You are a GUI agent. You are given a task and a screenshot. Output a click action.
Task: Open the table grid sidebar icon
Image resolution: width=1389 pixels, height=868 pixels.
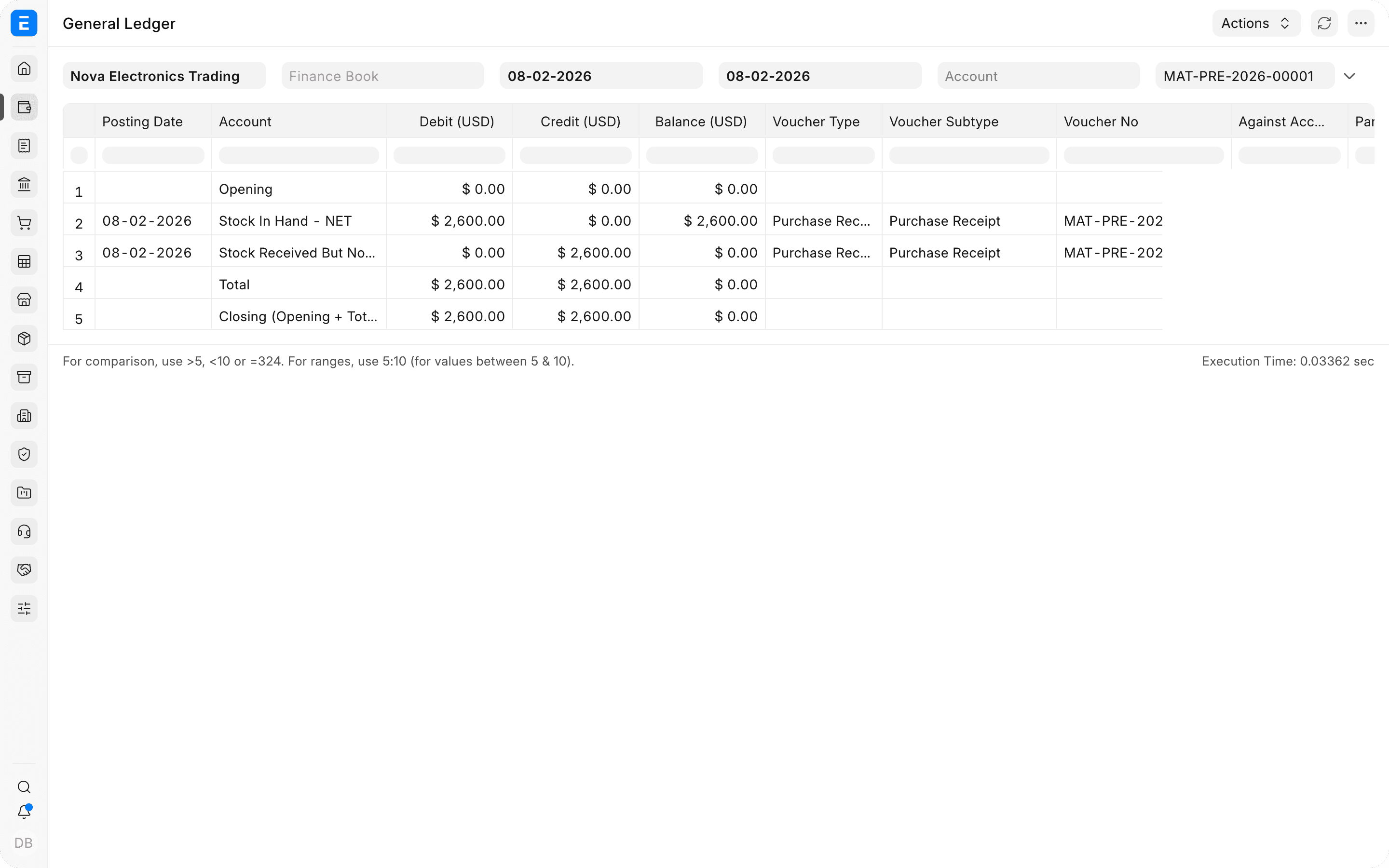(x=24, y=261)
